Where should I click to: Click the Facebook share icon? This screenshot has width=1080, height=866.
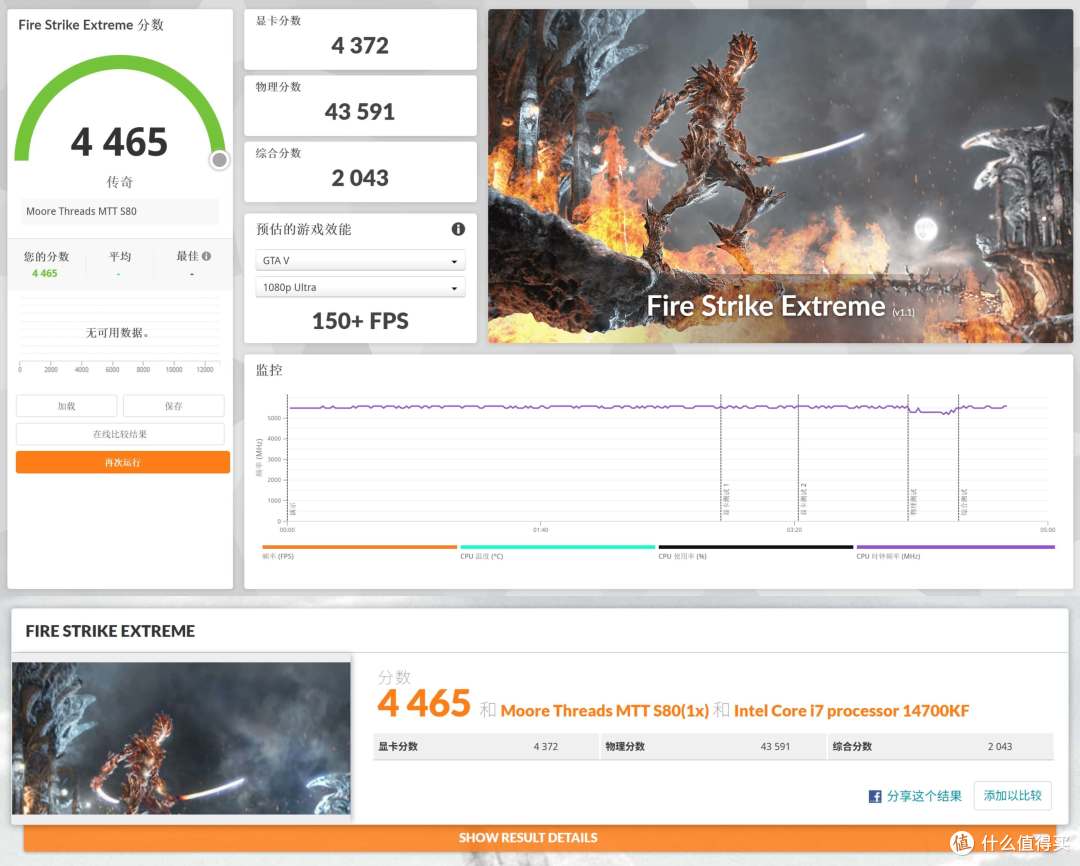pyautogui.click(x=875, y=796)
